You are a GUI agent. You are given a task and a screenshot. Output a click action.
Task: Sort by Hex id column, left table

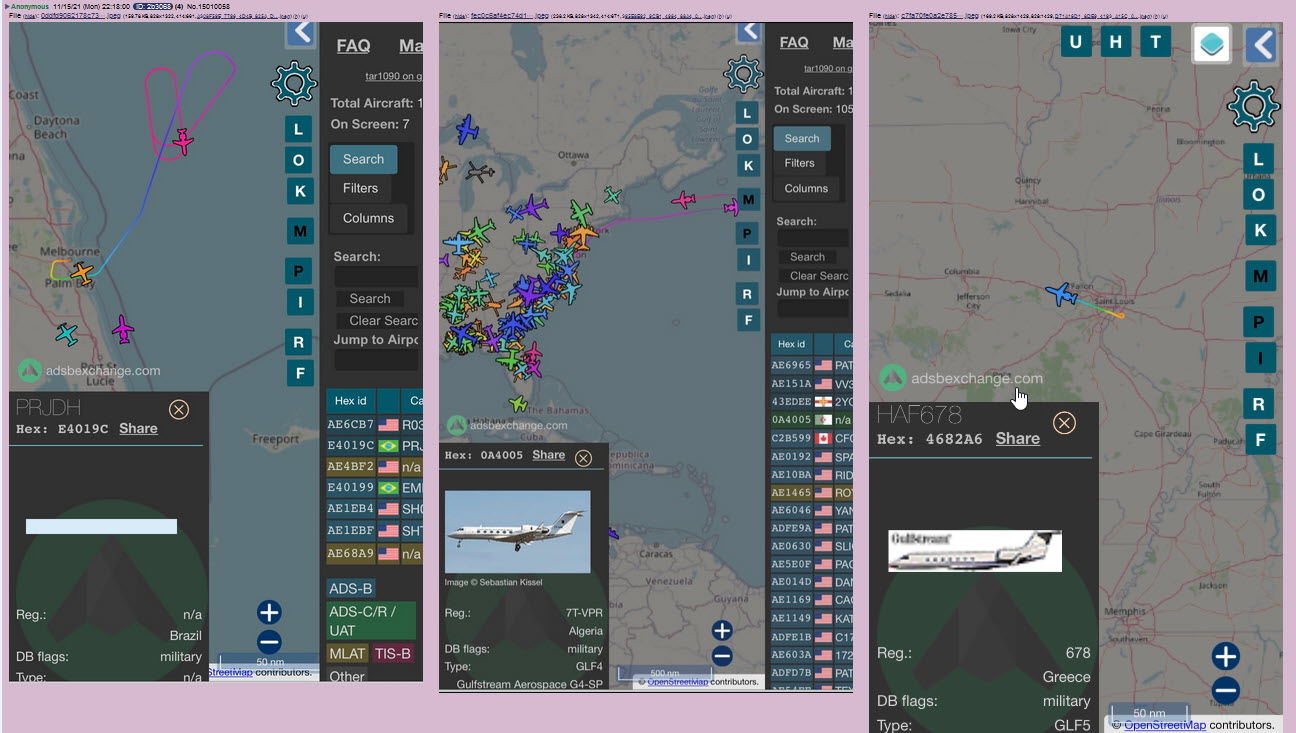pos(350,401)
